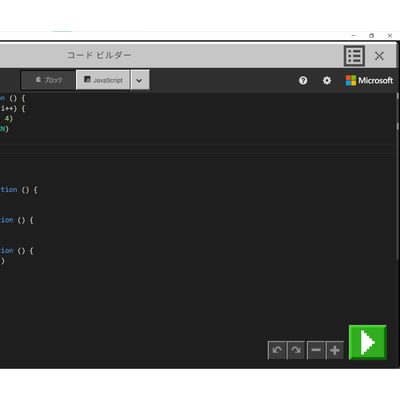Click the code line ending 'i++) {'
The image size is (400, 400).
(13, 108)
